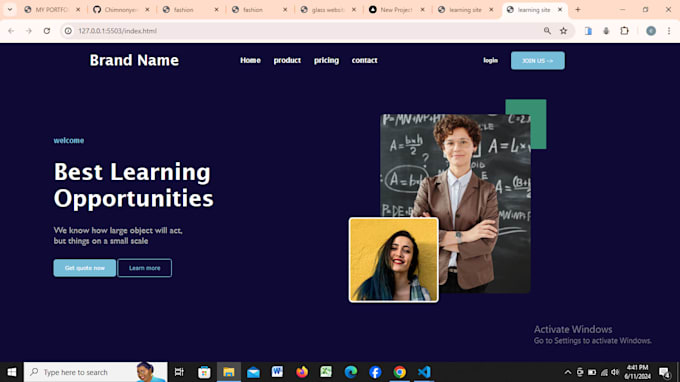This screenshot has width=680, height=382.
Task: Show hidden system tray icons
Action: pos(567,372)
